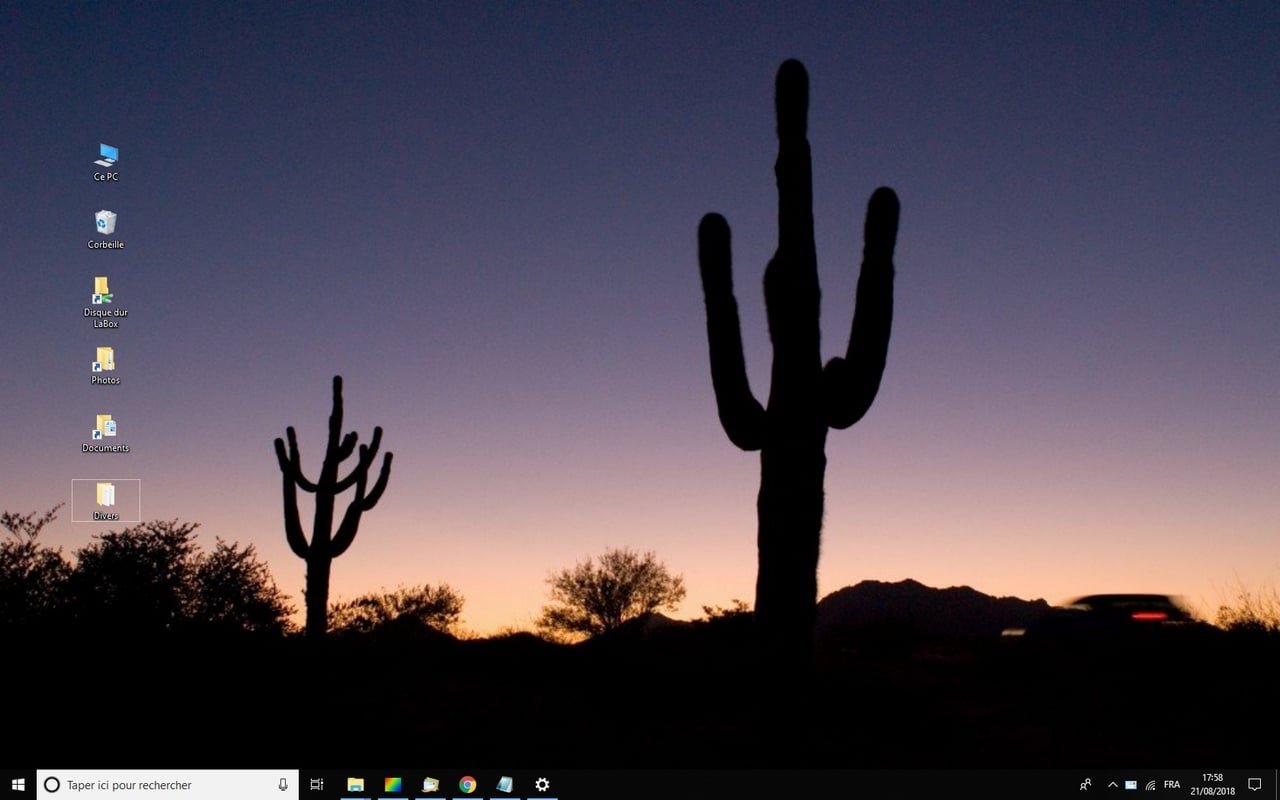This screenshot has height=800, width=1280.
Task: Click the Cortana circle icon
Action: pos(52,785)
